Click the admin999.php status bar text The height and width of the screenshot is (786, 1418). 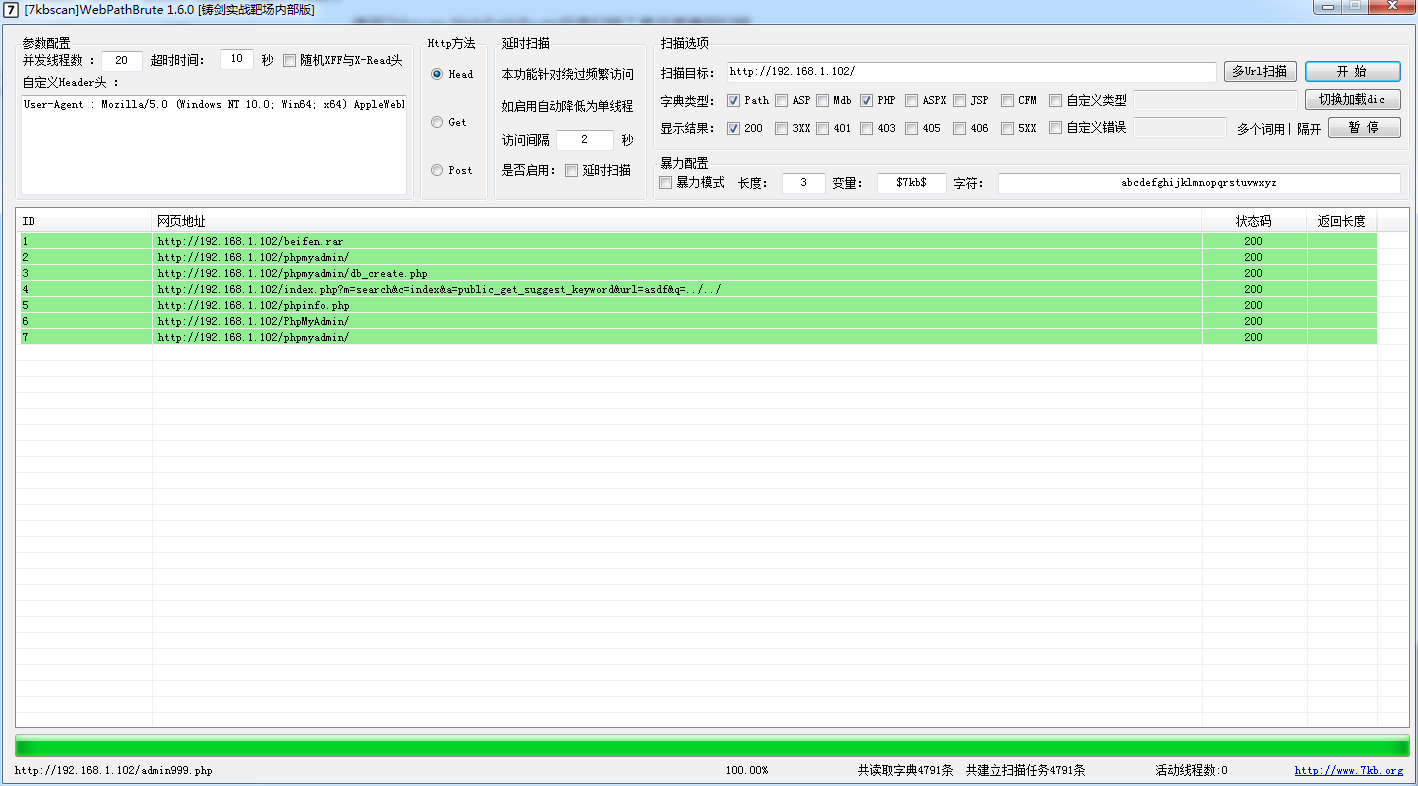[x=114, y=771]
